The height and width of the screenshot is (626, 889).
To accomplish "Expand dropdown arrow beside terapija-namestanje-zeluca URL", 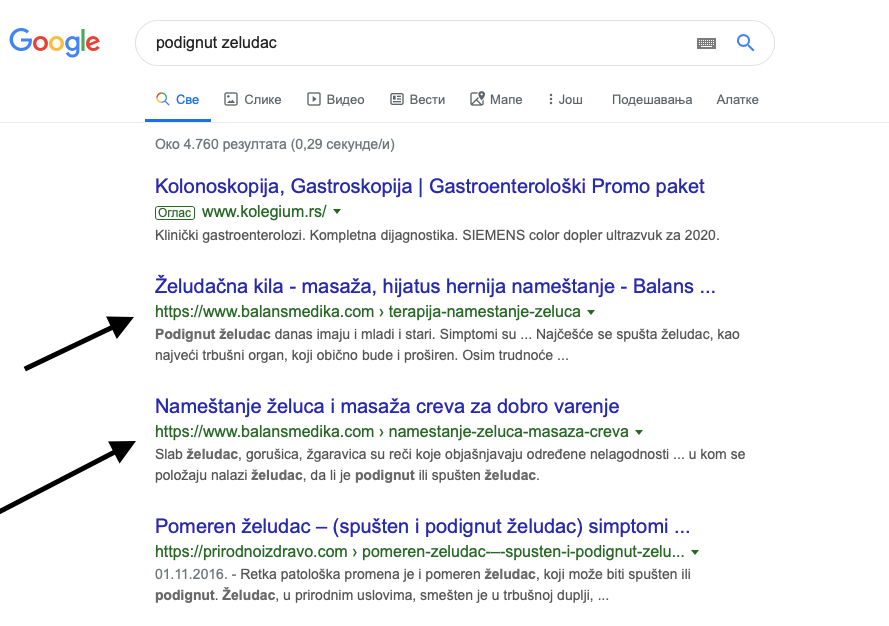I will [x=591, y=312].
